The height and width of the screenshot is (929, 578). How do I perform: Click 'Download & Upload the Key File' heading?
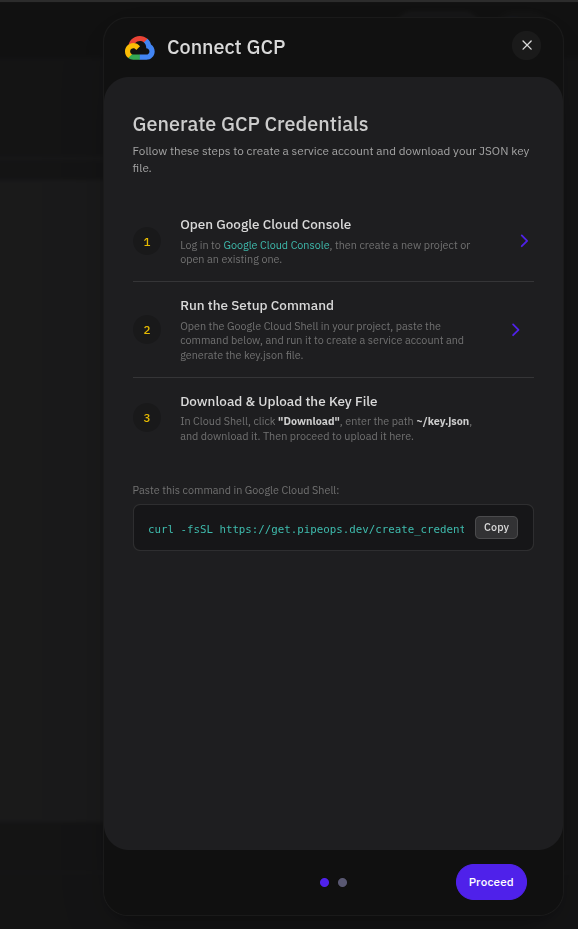(278, 402)
